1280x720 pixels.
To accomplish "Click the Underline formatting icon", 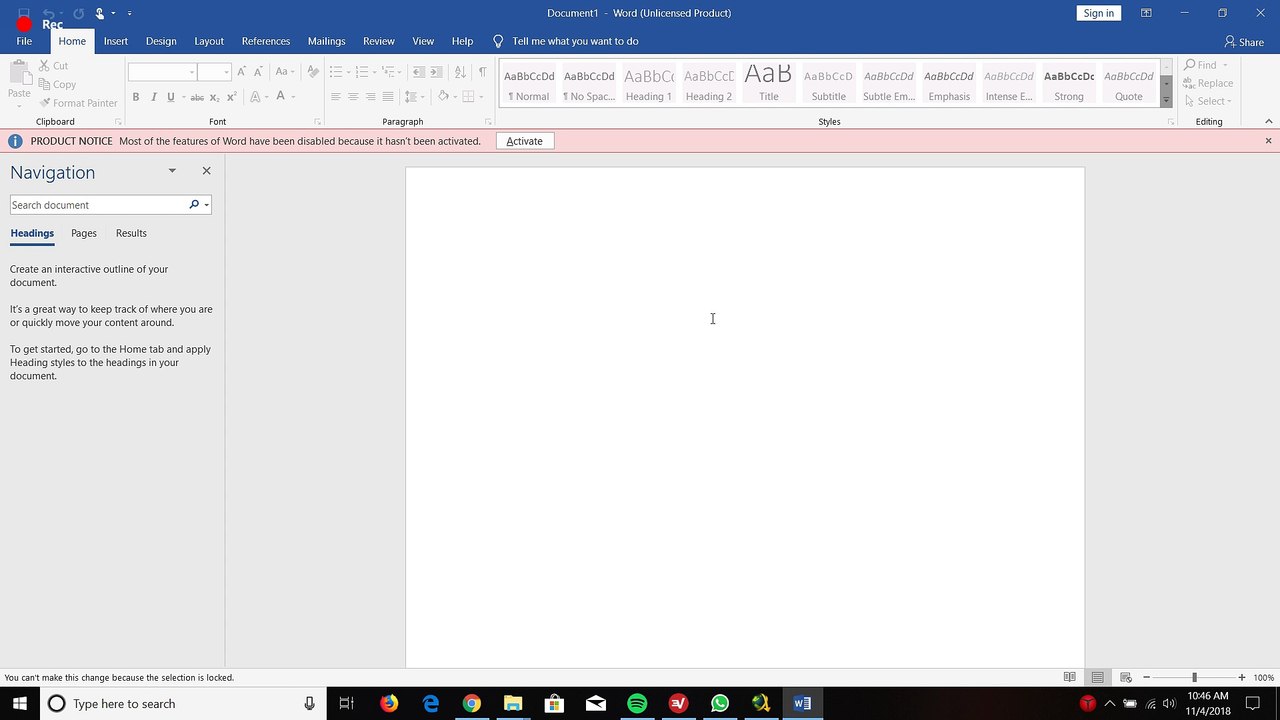I will (171, 97).
